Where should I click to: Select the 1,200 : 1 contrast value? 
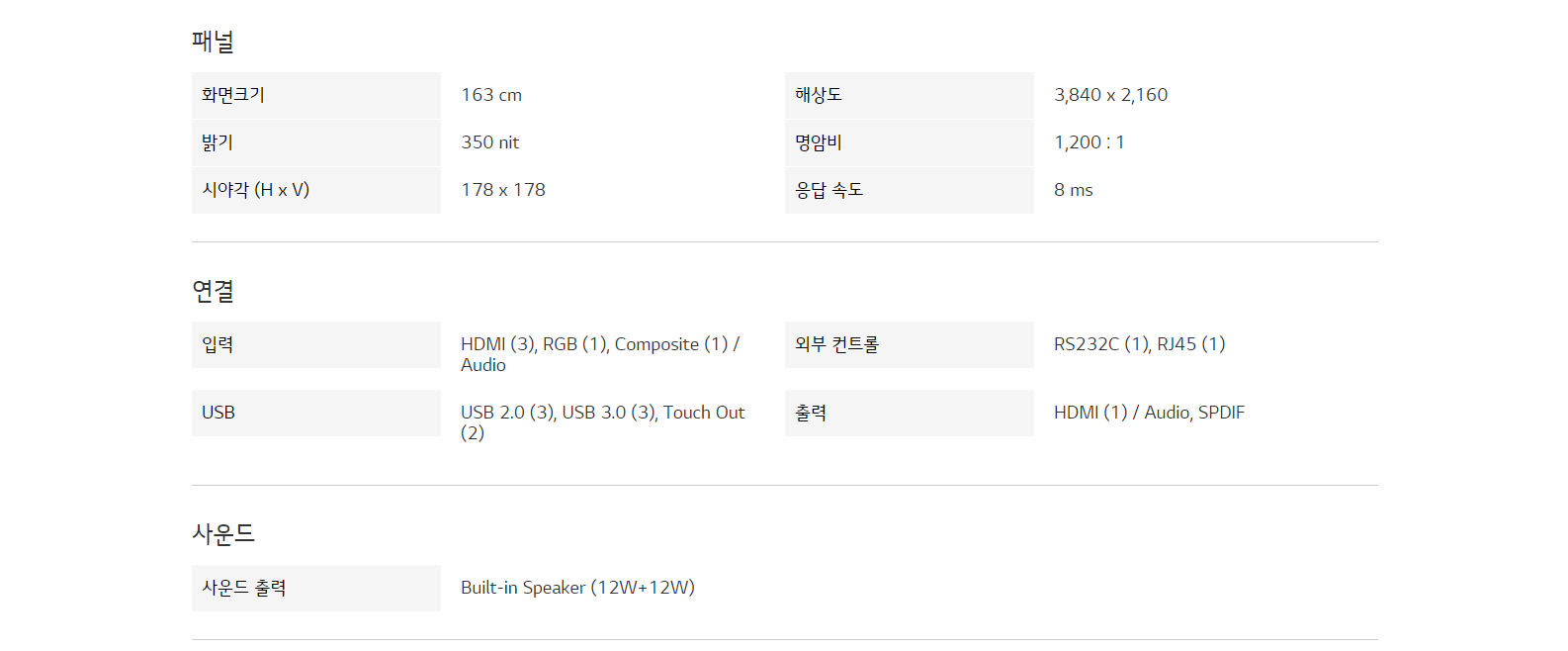(x=1089, y=142)
